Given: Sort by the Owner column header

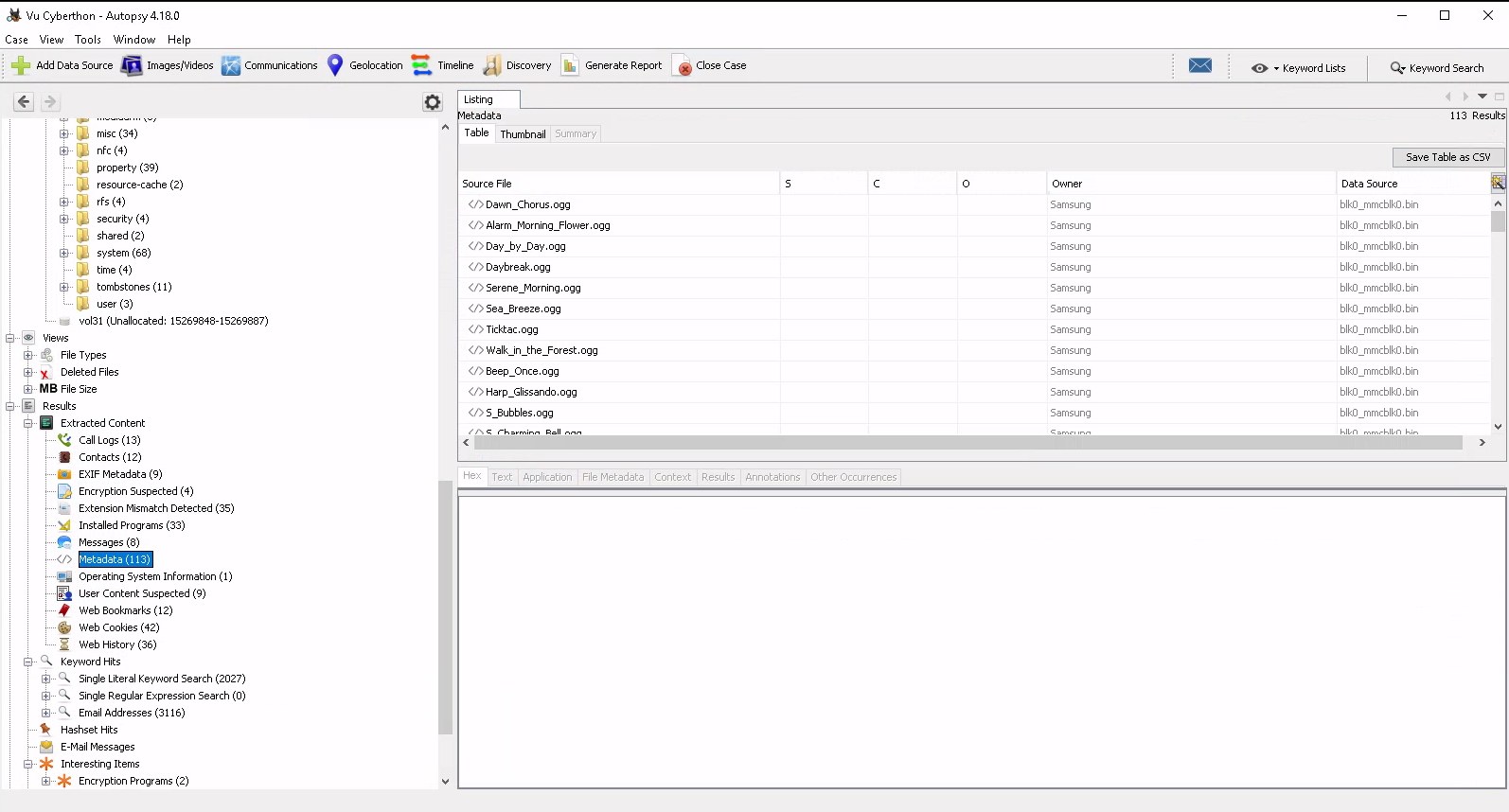Looking at the screenshot, I should (x=1191, y=184).
